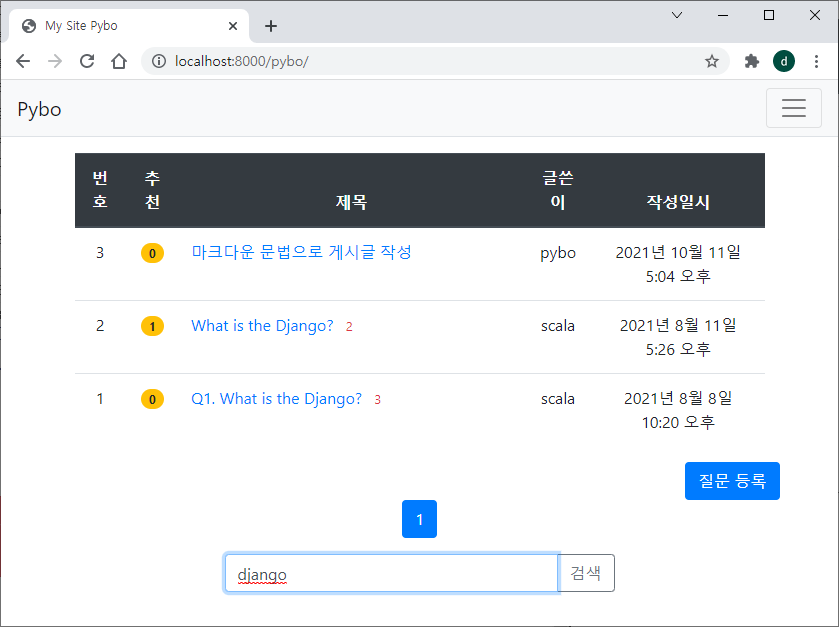Image resolution: width=839 pixels, height=627 pixels.
Task: Bookmark this page with the star
Action: 711,61
